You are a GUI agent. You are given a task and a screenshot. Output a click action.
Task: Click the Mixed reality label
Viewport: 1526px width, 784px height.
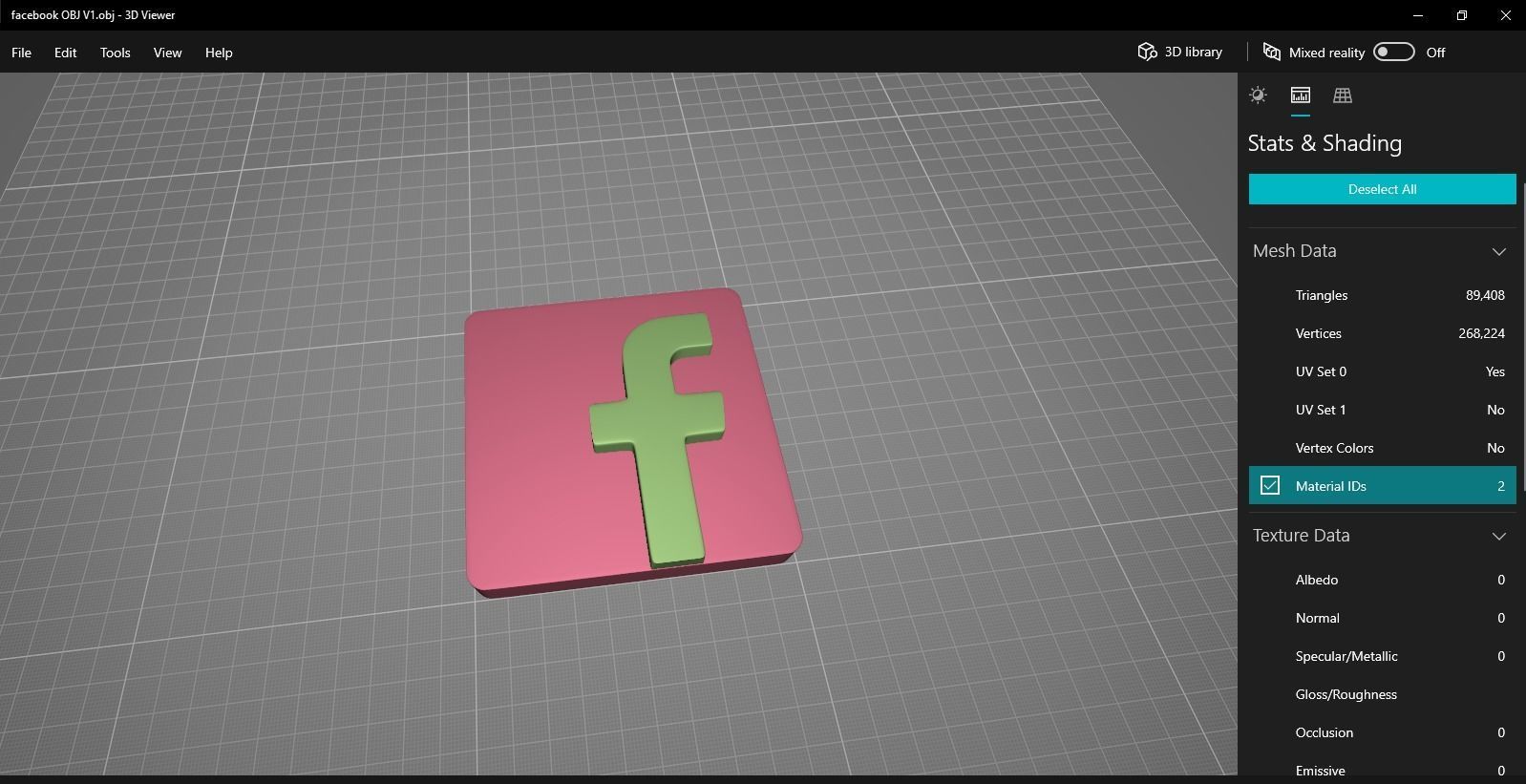pyautogui.click(x=1326, y=53)
